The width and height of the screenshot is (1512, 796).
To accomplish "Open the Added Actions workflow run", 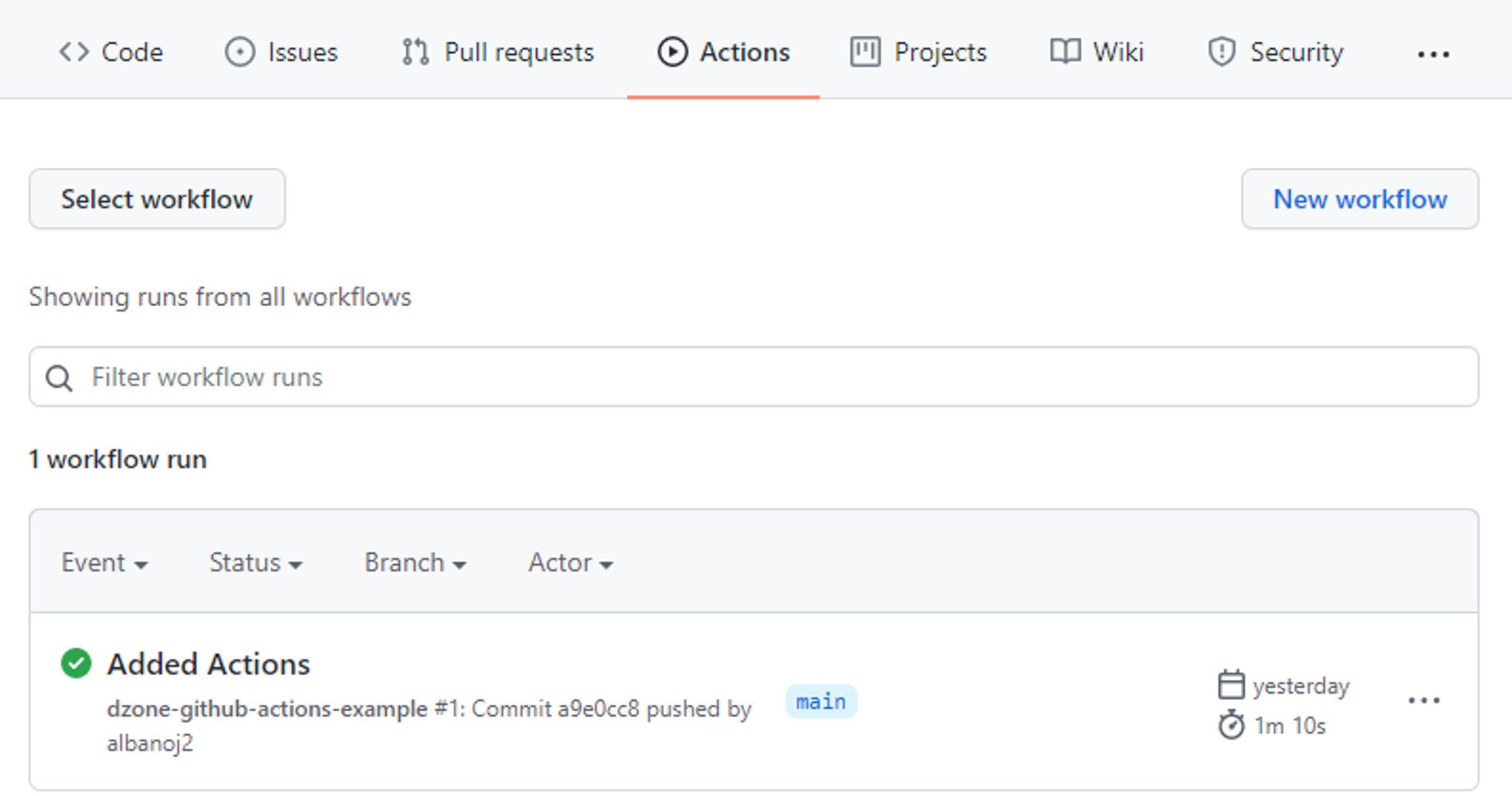I will point(209,662).
